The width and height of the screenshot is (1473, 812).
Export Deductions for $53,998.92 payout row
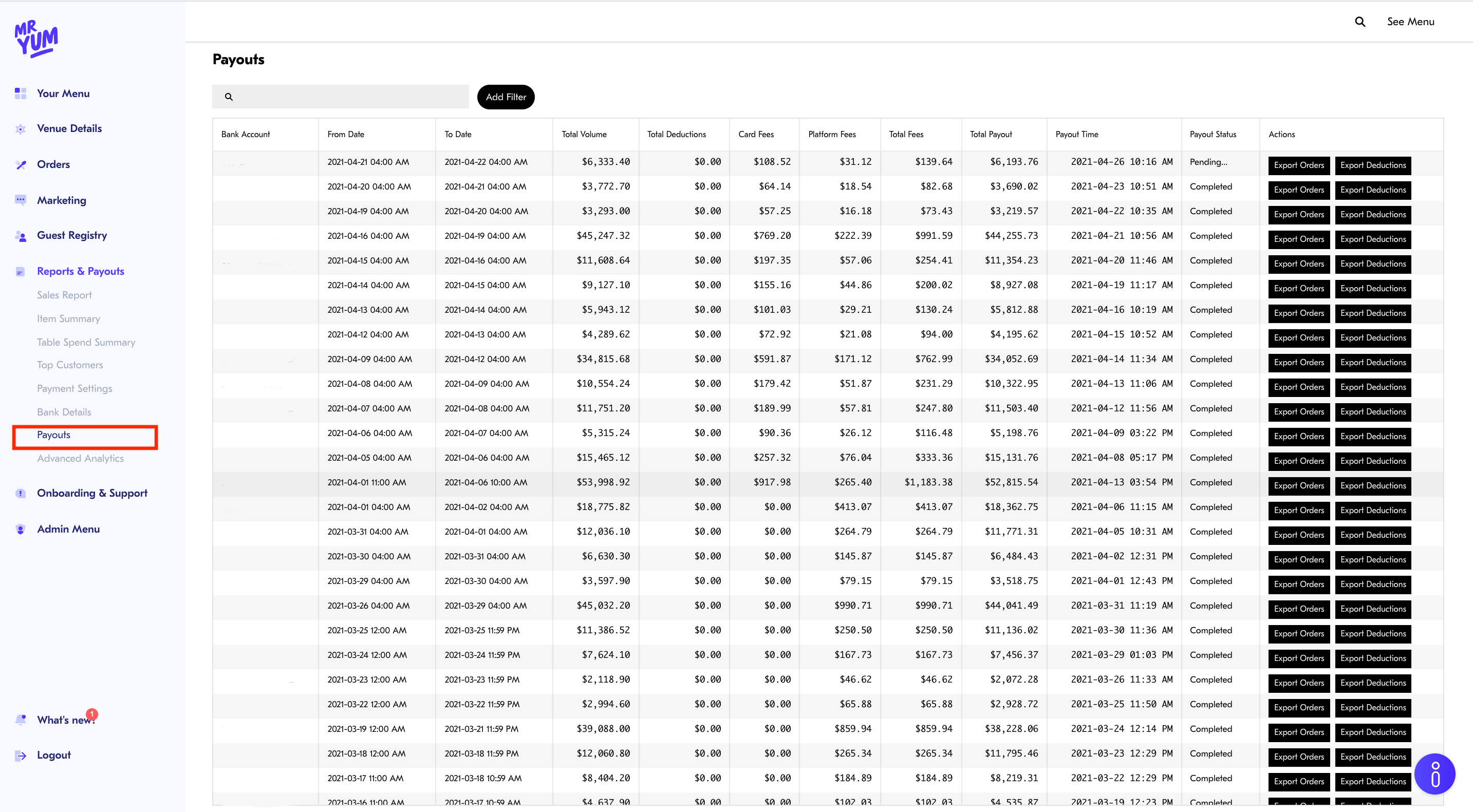coord(1373,486)
